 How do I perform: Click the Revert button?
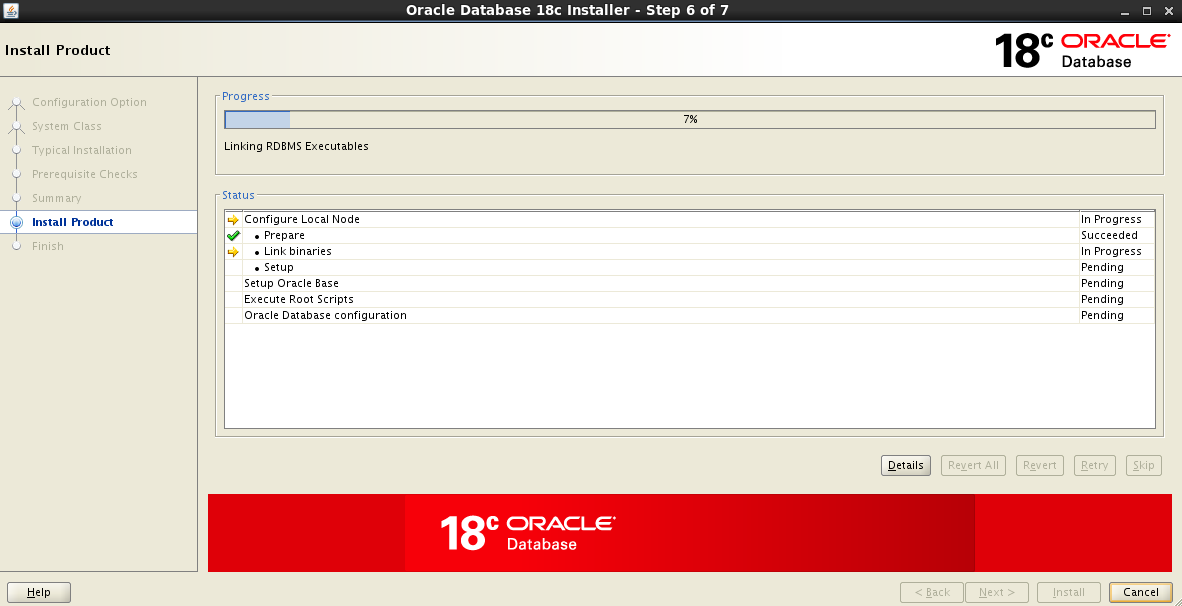[x=1040, y=465]
